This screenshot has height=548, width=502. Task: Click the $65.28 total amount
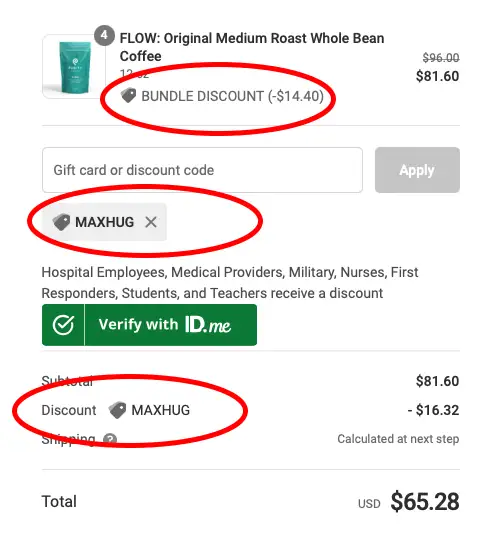425,502
